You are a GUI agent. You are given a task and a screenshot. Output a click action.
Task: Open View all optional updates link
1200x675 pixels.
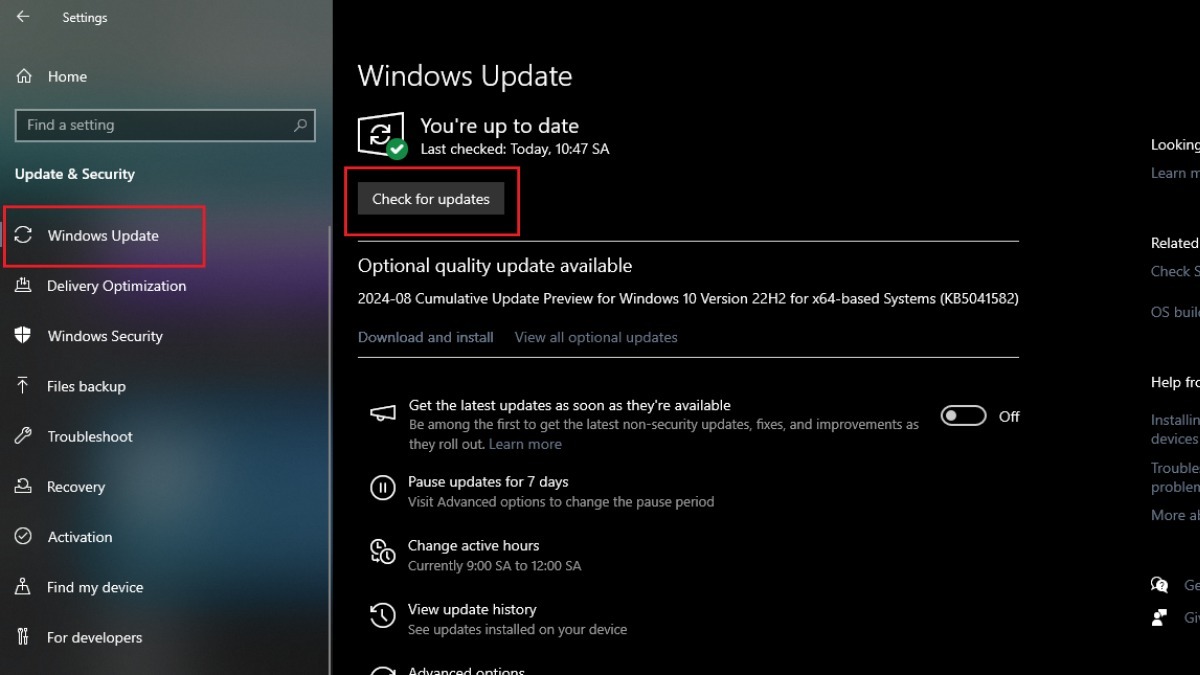click(x=596, y=337)
